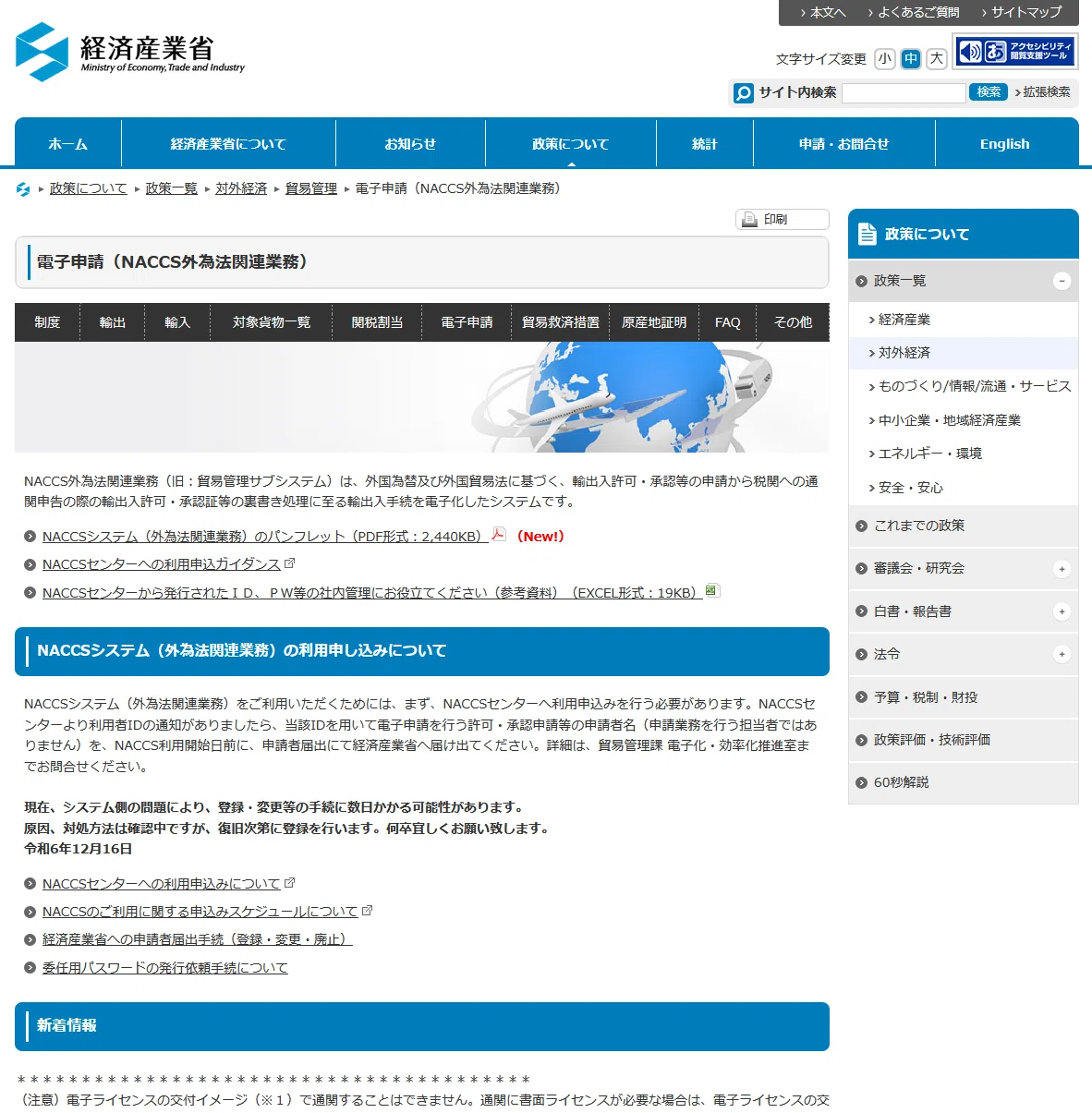The width and height of the screenshot is (1092, 1113).
Task: Open the 申請・お問合せ navigation tab
Action: [844, 143]
